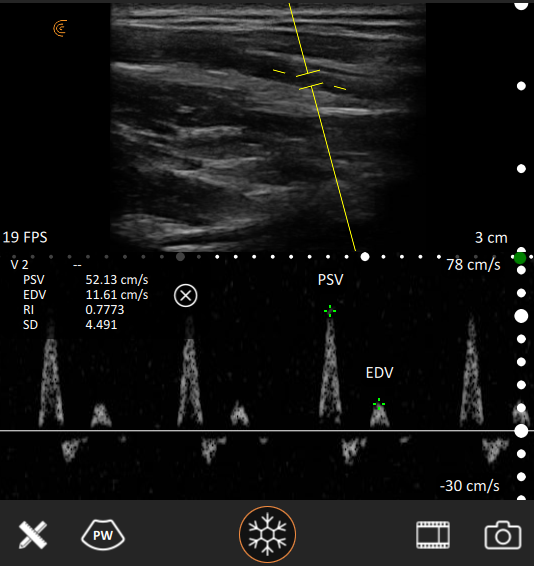Select the PSV value 52.13 cm/s
This screenshot has width=534, height=566.
click(117, 280)
